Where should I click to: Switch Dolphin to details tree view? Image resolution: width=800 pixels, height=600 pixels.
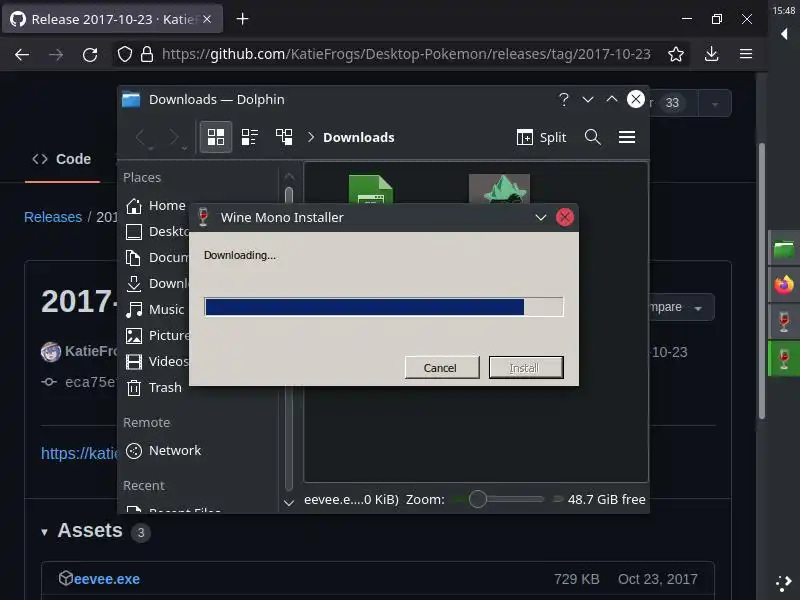coord(284,137)
